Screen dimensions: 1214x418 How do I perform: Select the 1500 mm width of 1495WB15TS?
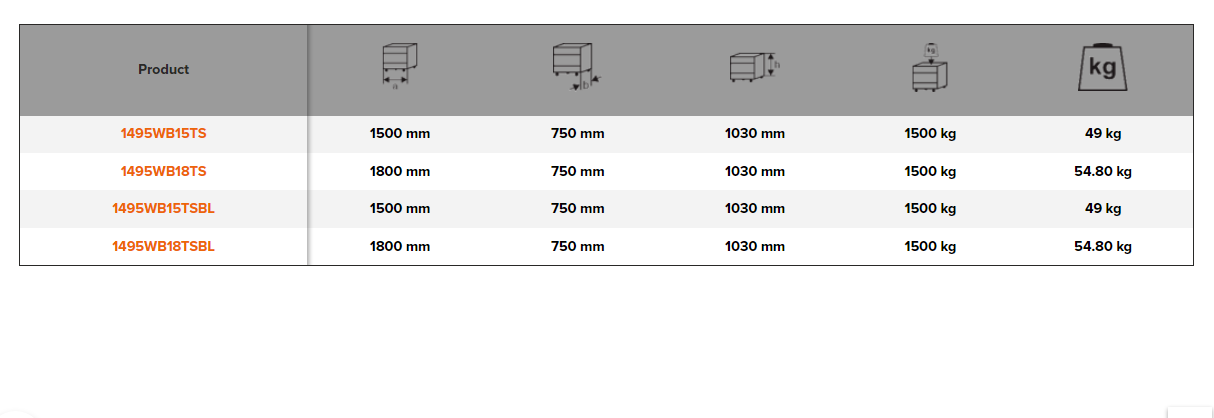400,134
